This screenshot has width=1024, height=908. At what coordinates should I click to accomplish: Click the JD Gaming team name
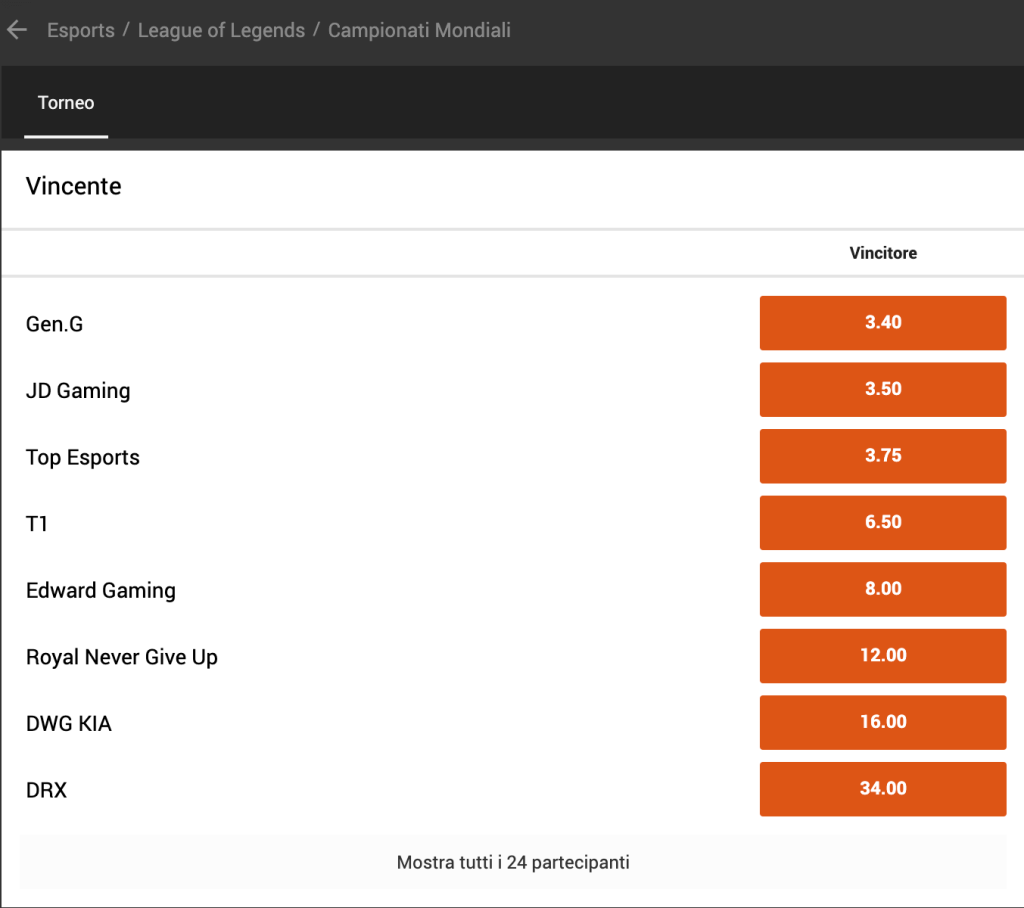click(x=78, y=391)
